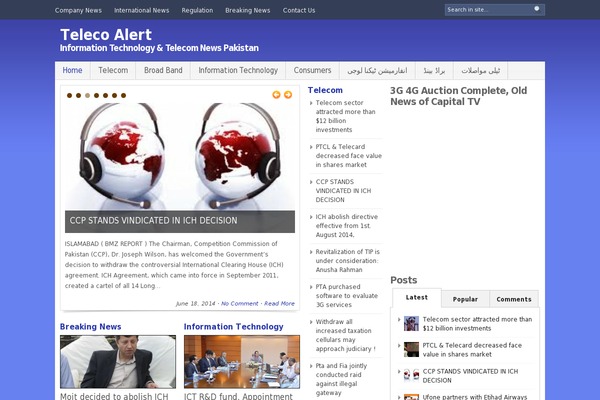Select the fifth slider dot
Screen dimensions: 600x400
pos(106,95)
